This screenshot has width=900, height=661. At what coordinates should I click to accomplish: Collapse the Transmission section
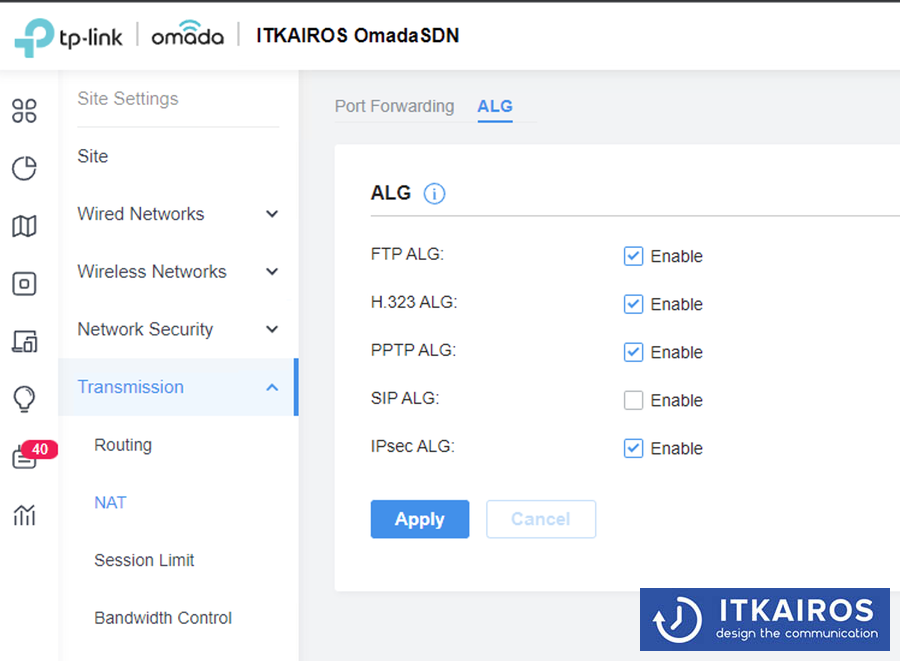click(x=178, y=387)
